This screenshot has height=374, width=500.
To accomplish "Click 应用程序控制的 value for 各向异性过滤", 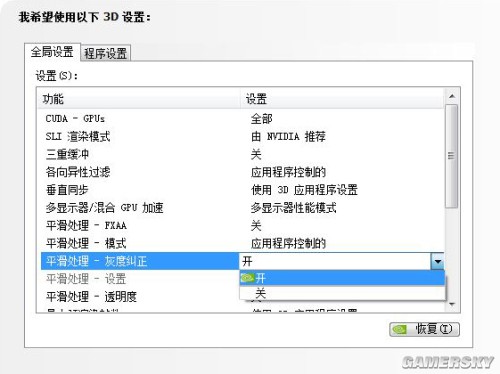I will click(x=288, y=172).
